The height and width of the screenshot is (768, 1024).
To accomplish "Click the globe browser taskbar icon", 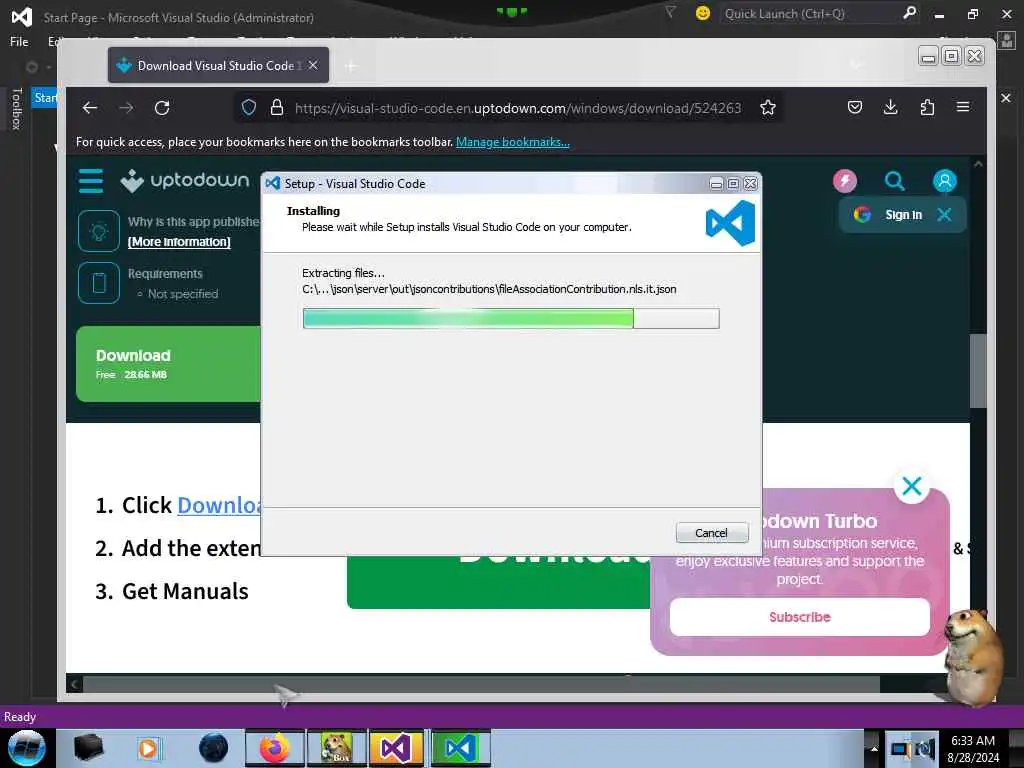I will point(214,748).
